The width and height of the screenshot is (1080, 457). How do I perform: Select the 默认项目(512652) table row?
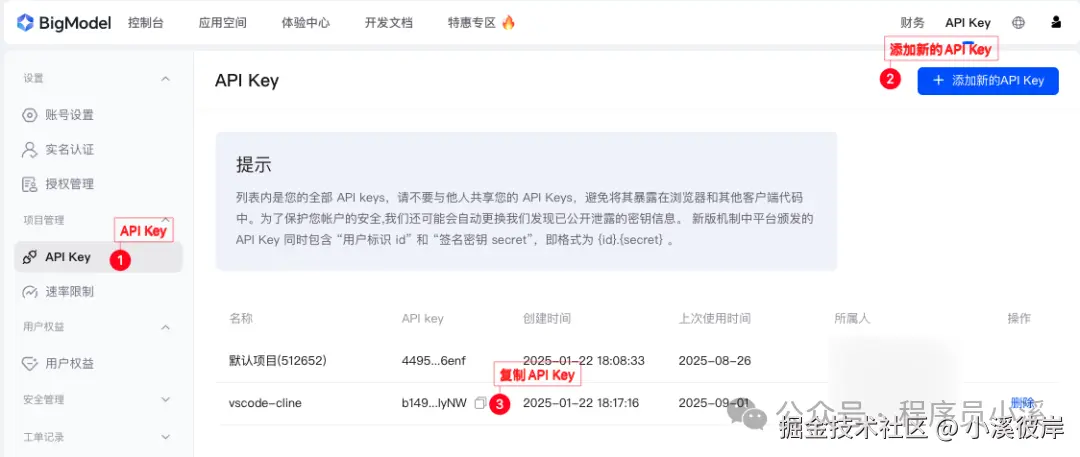278,360
